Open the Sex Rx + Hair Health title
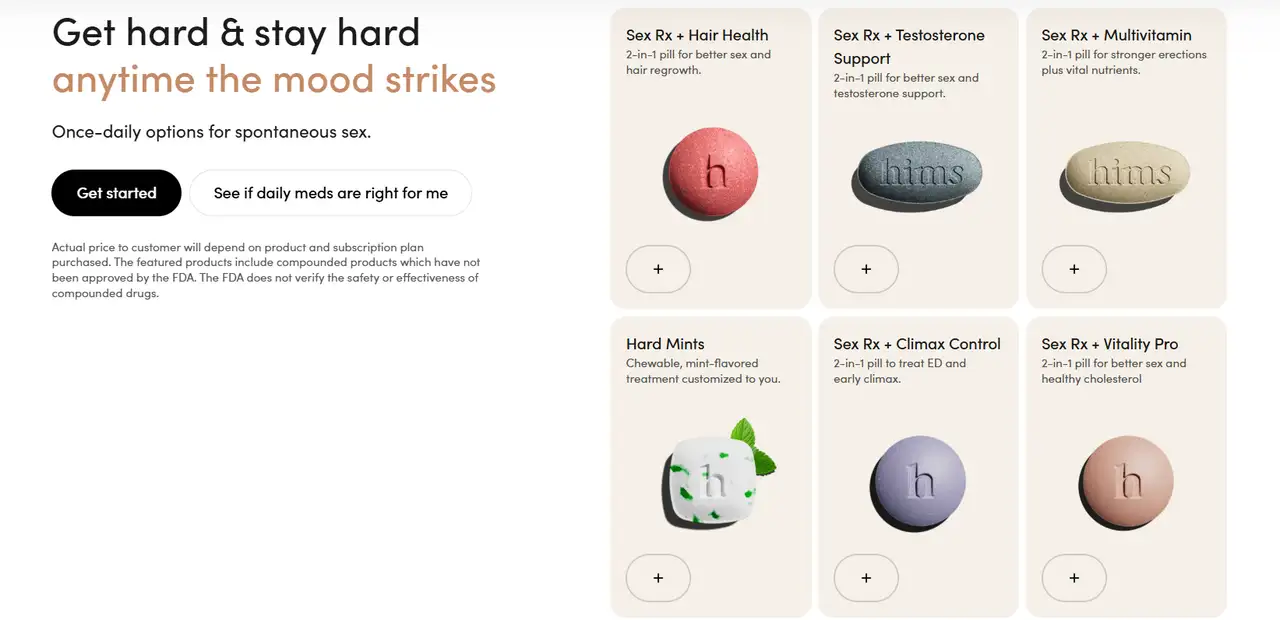 697,35
